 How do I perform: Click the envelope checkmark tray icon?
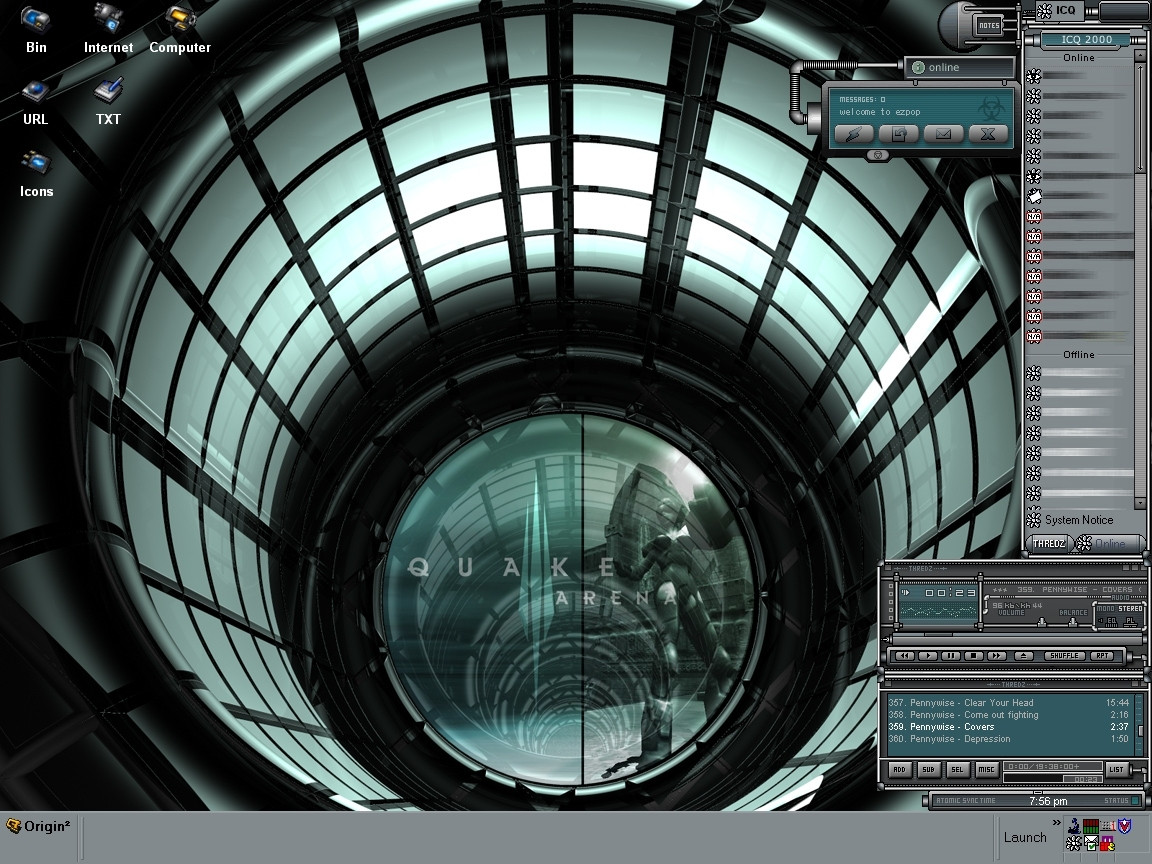(x=1091, y=843)
